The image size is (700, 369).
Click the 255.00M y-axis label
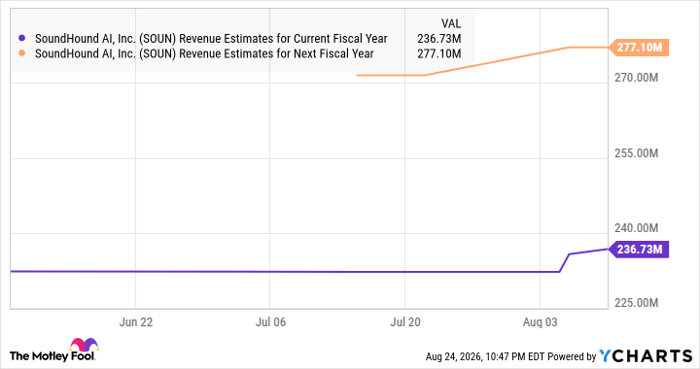pos(636,153)
